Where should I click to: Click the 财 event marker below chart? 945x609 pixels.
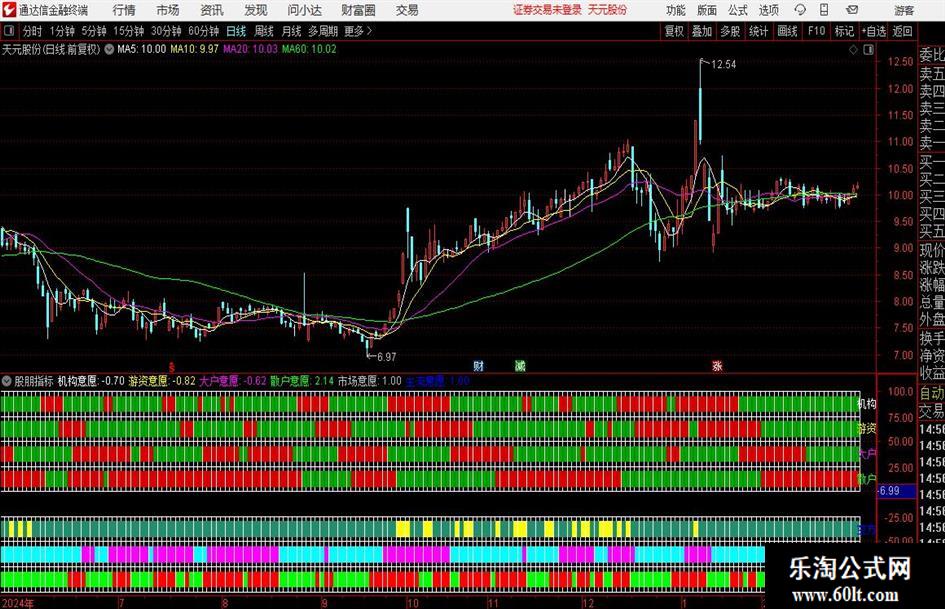pos(479,365)
